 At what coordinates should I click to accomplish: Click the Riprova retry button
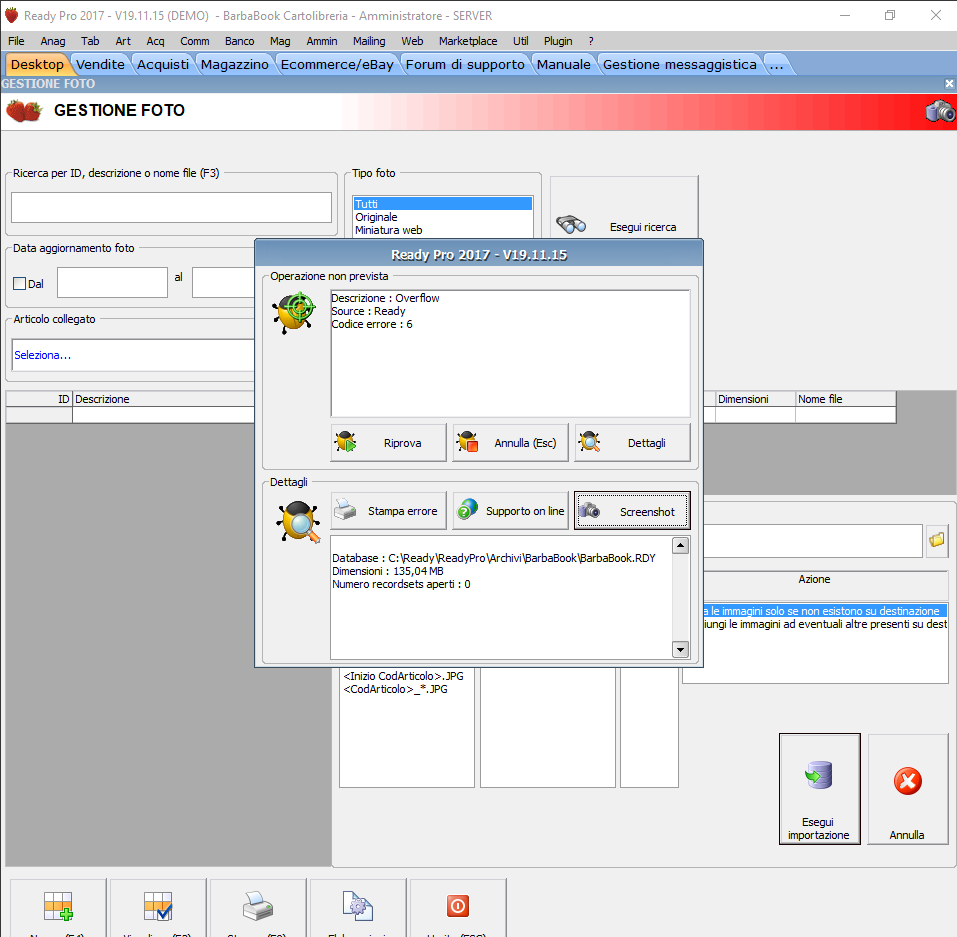point(388,443)
